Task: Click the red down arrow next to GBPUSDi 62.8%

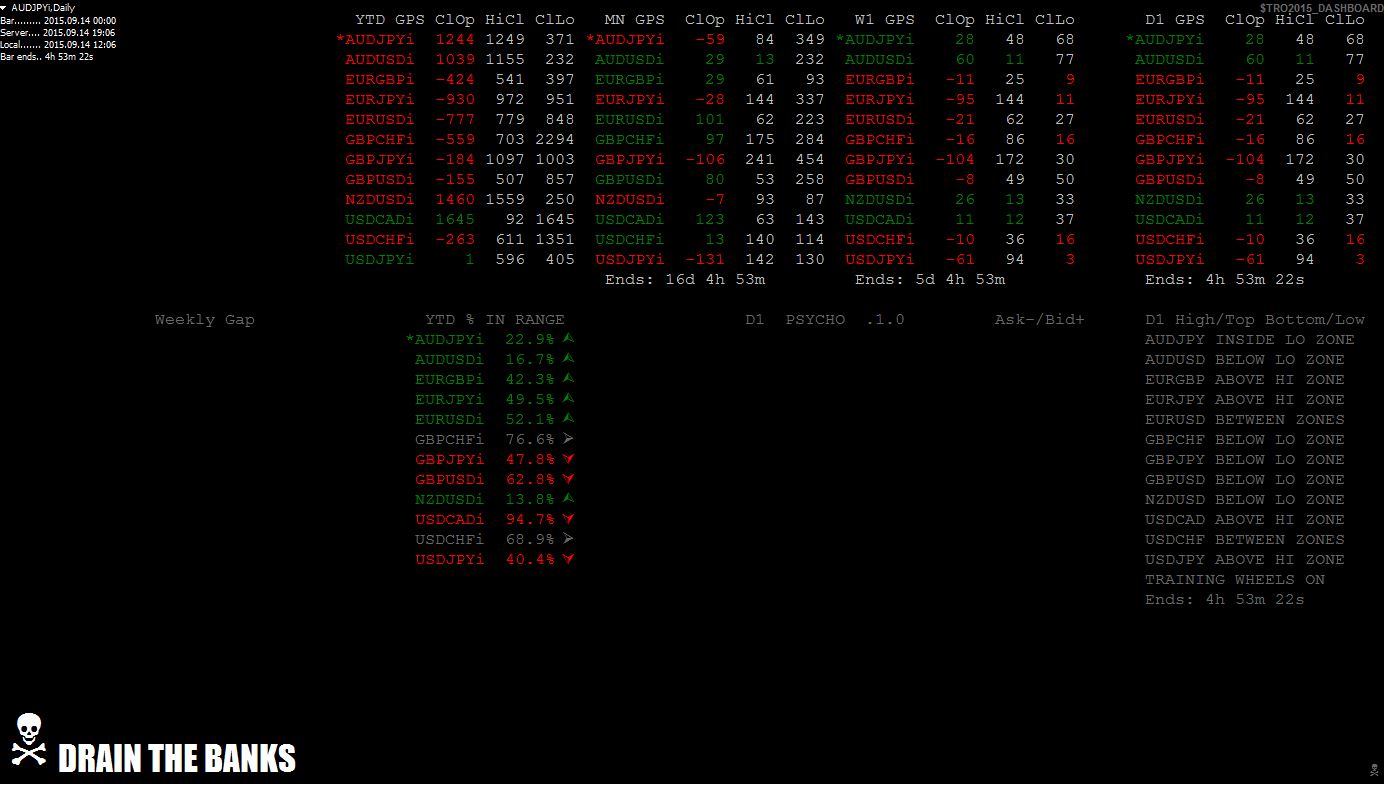Action: pos(568,479)
